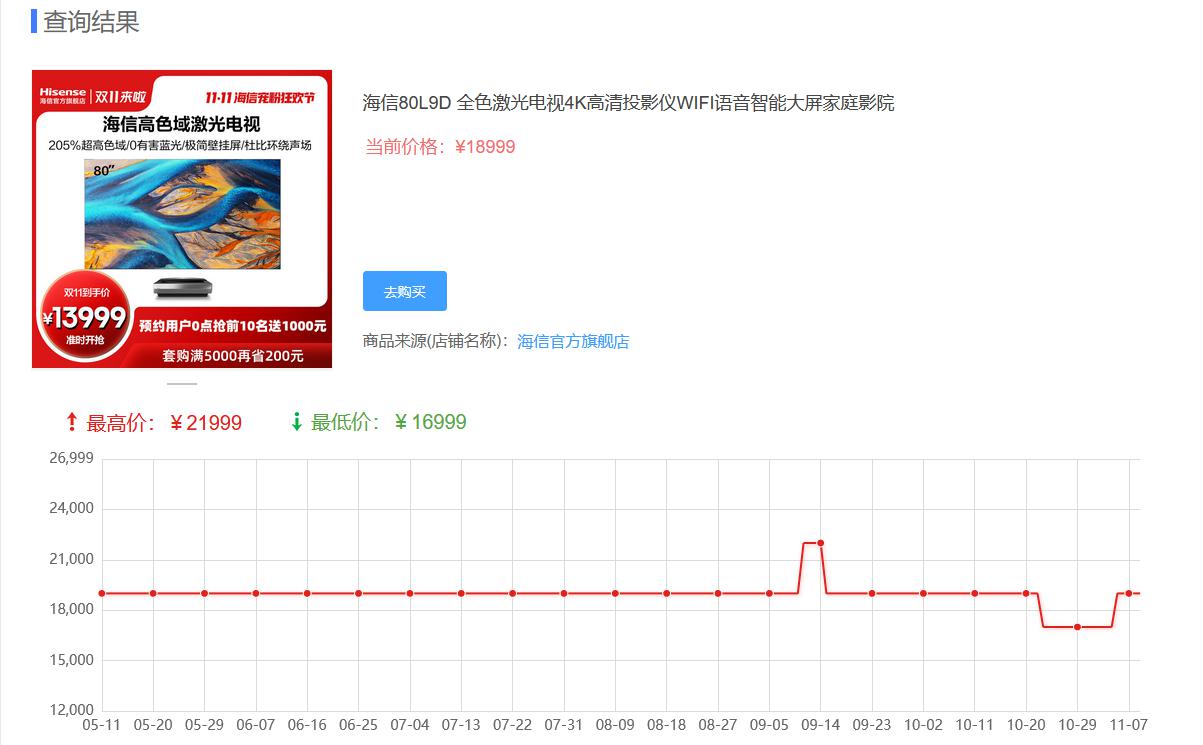Click the product title 海信80L9D 全色激光电视
The width and height of the screenshot is (1203, 745).
[628, 102]
